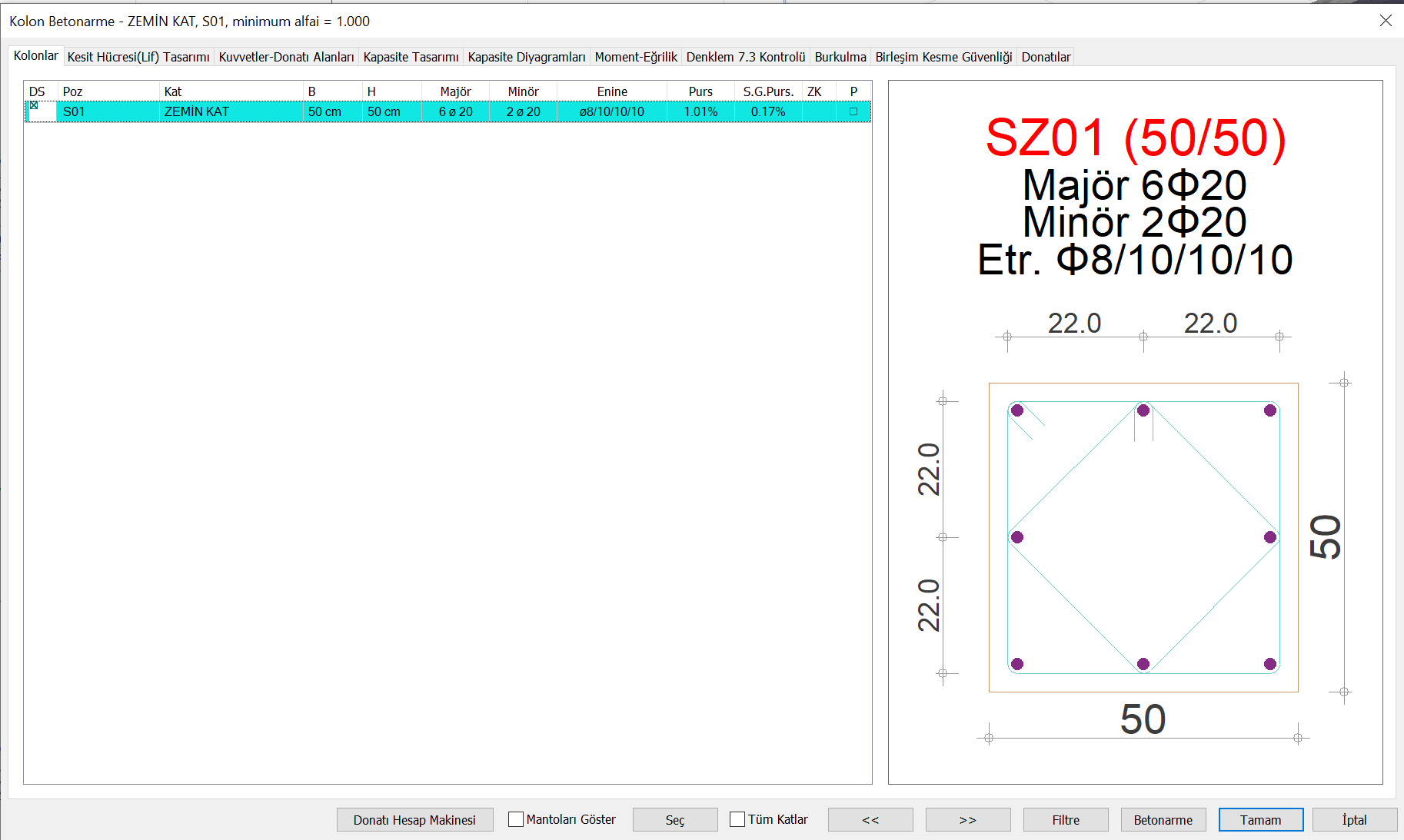Close the Kolon Betonarme dialog window
Viewport: 1404px width, 840px height.
coord(1386,21)
